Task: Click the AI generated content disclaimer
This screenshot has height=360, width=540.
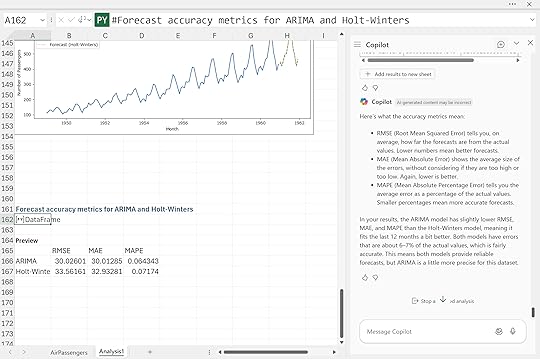Action: (x=434, y=102)
